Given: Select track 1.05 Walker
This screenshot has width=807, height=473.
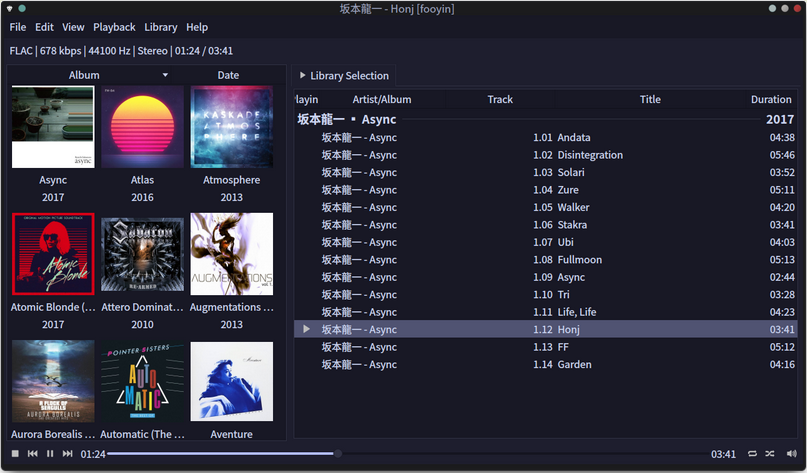Looking at the screenshot, I should click(x=546, y=207).
